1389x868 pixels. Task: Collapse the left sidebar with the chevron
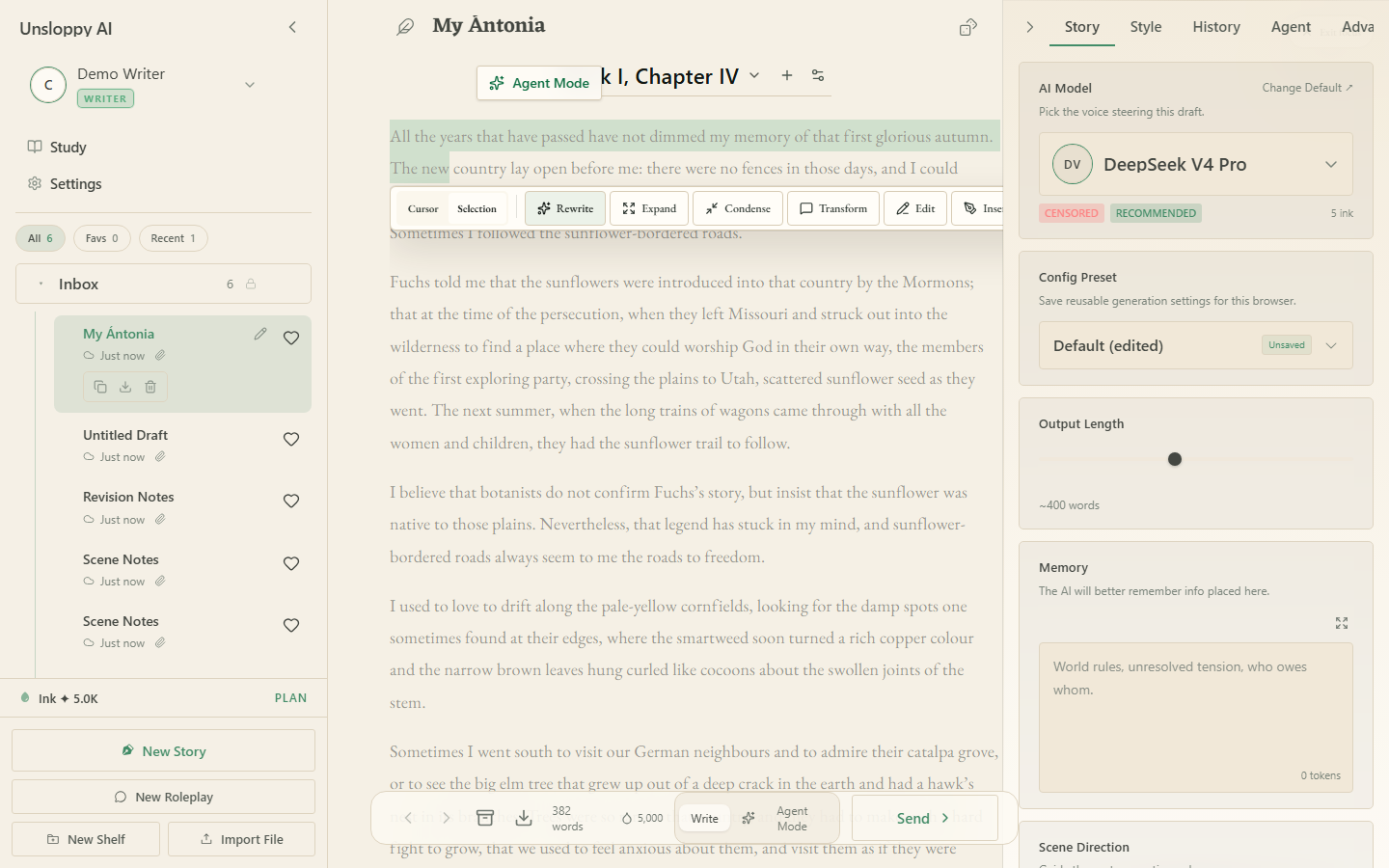292,27
